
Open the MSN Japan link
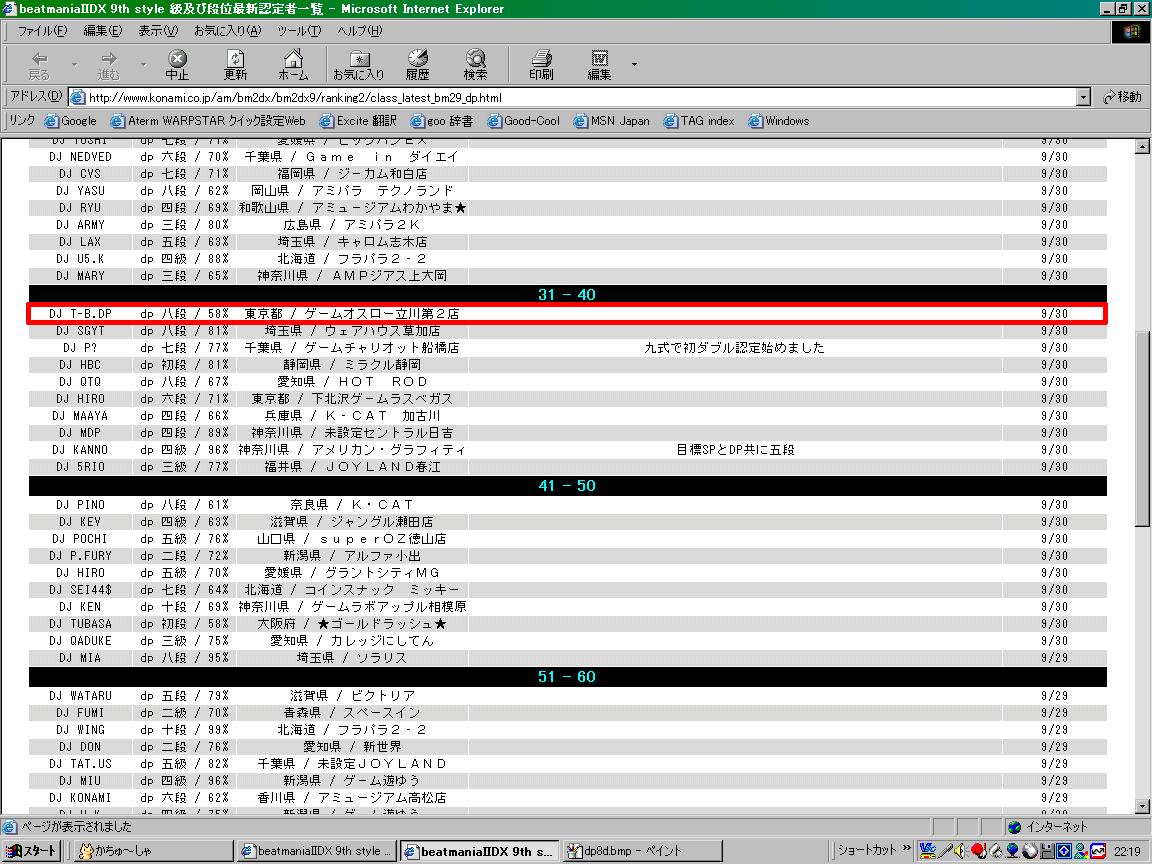[612, 120]
